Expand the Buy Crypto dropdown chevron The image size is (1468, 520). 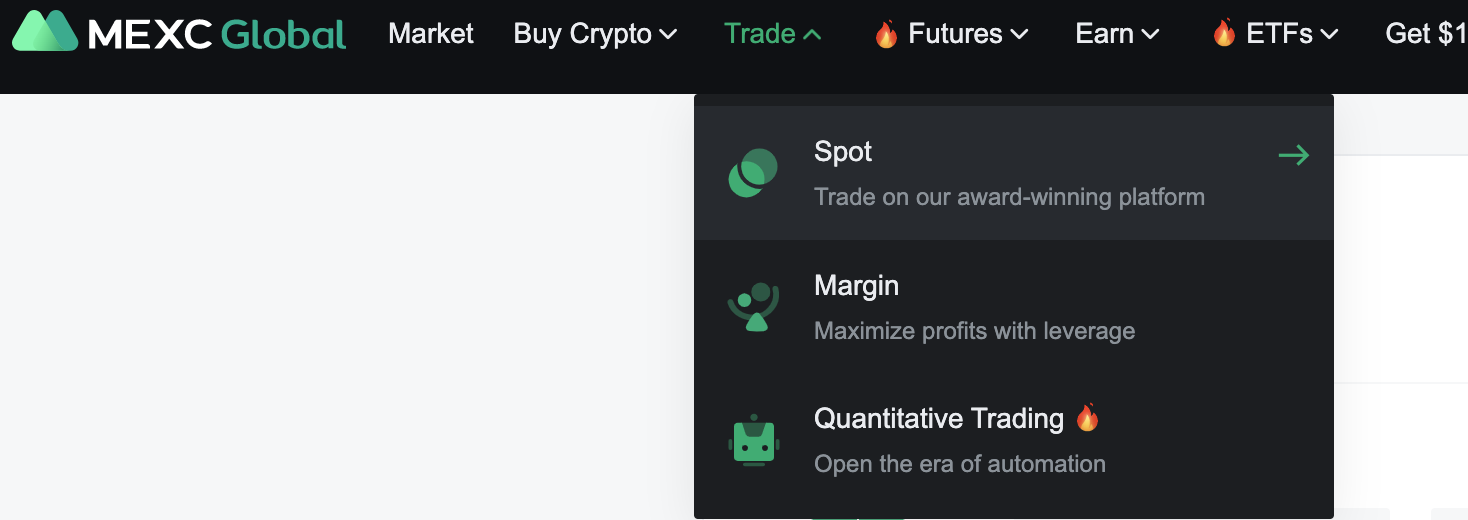coord(669,34)
